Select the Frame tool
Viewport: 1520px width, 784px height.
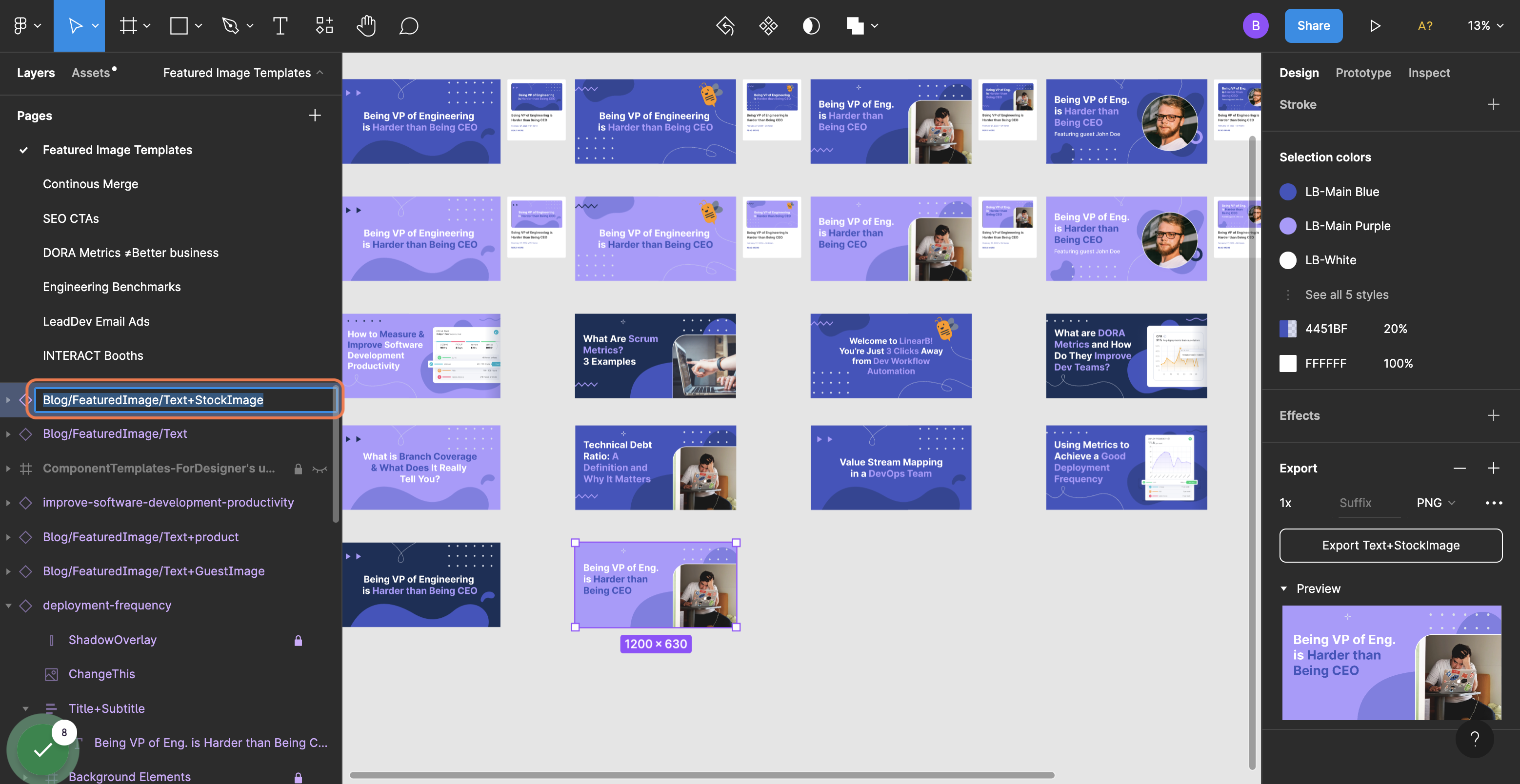tap(129, 25)
